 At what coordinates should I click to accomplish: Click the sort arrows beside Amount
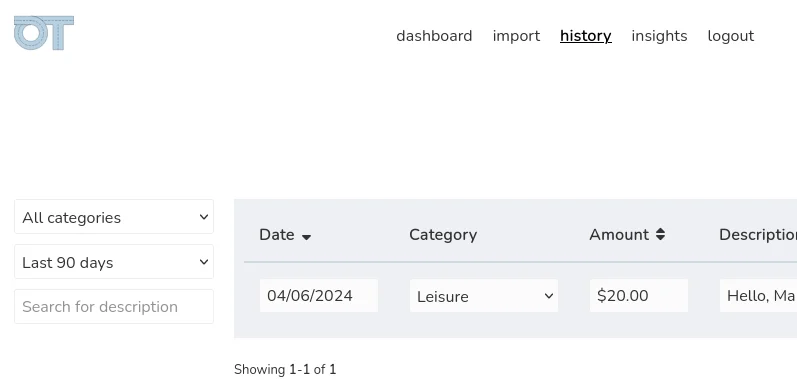pyautogui.click(x=660, y=234)
